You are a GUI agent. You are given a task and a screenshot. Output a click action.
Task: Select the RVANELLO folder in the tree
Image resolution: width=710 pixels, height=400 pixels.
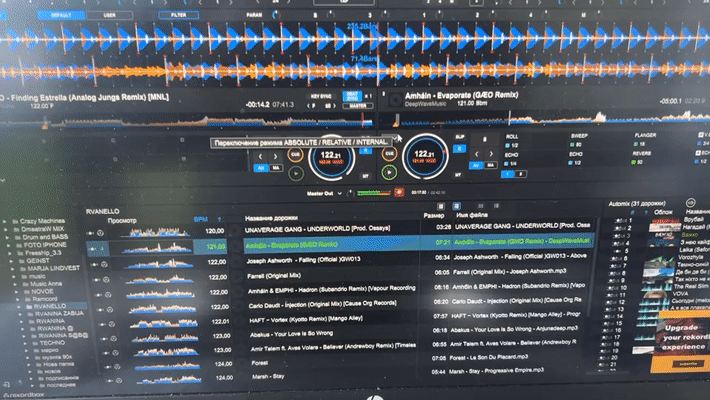50,307
